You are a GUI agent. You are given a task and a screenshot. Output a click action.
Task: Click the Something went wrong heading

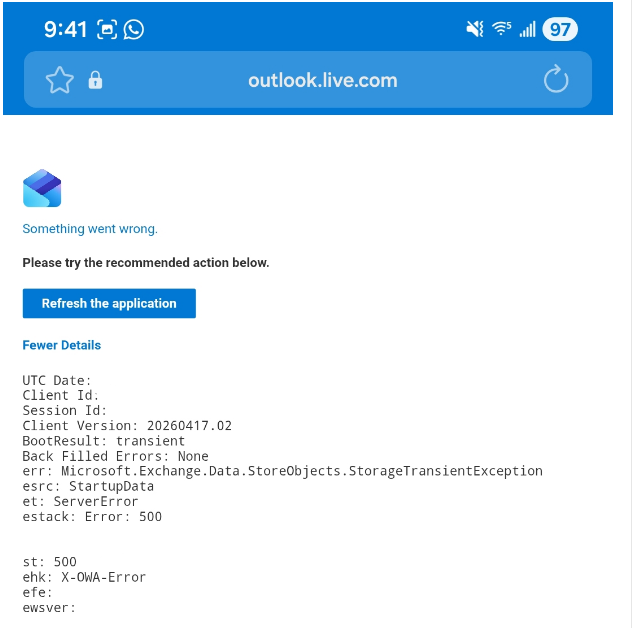point(90,229)
